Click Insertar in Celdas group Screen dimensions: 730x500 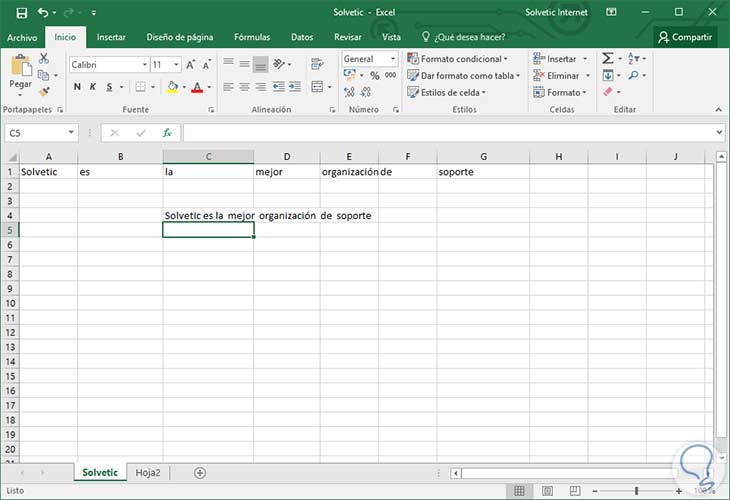(x=561, y=59)
